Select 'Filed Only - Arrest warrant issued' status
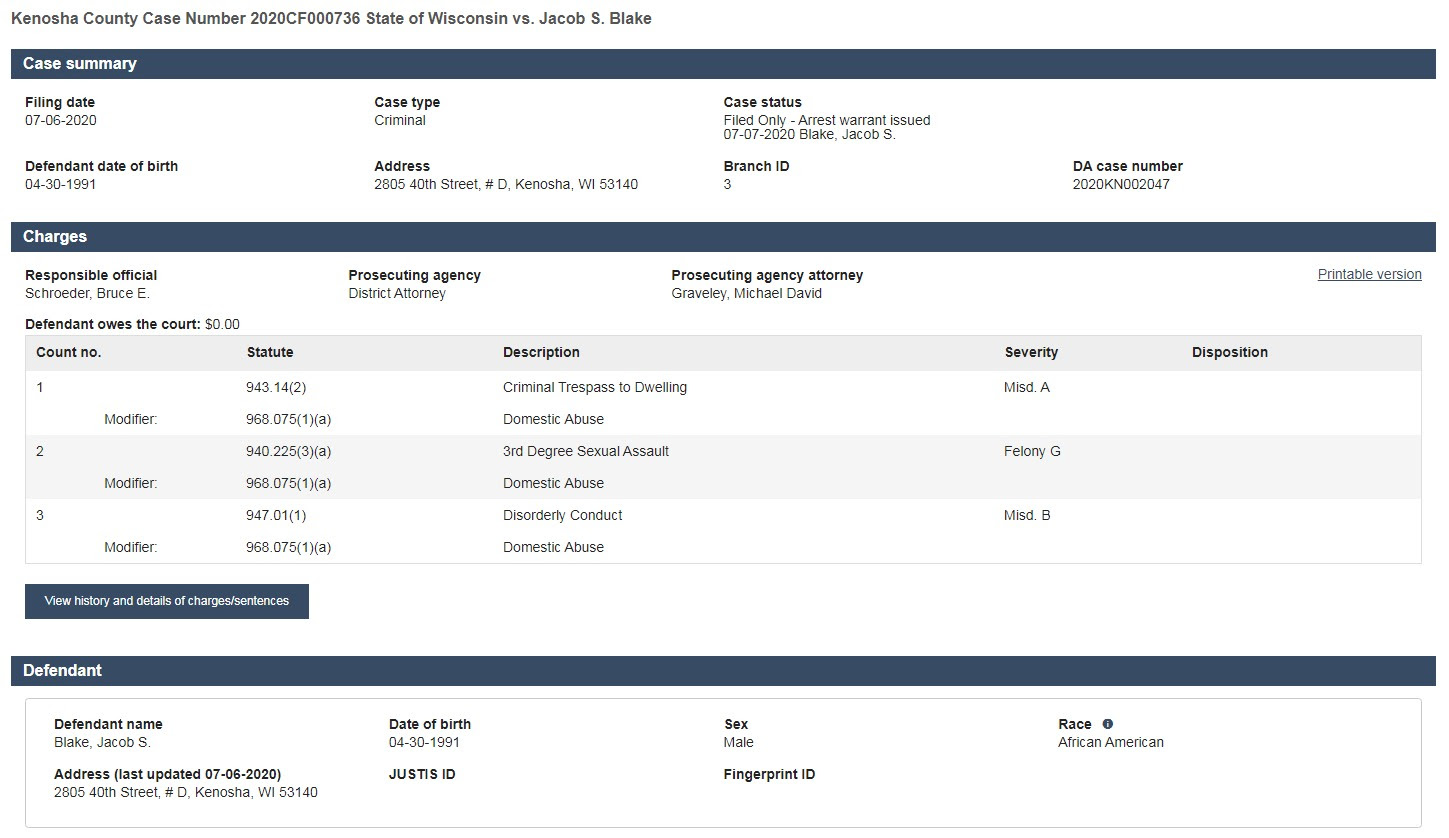 827,121
